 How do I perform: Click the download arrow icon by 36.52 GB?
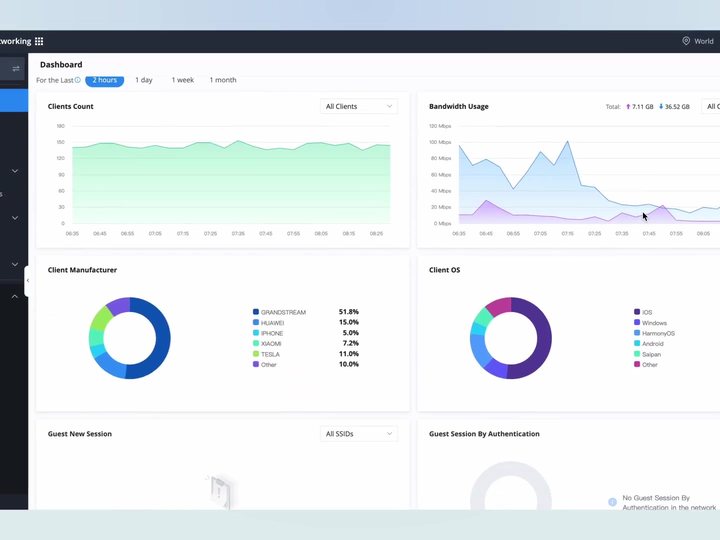tap(661, 107)
